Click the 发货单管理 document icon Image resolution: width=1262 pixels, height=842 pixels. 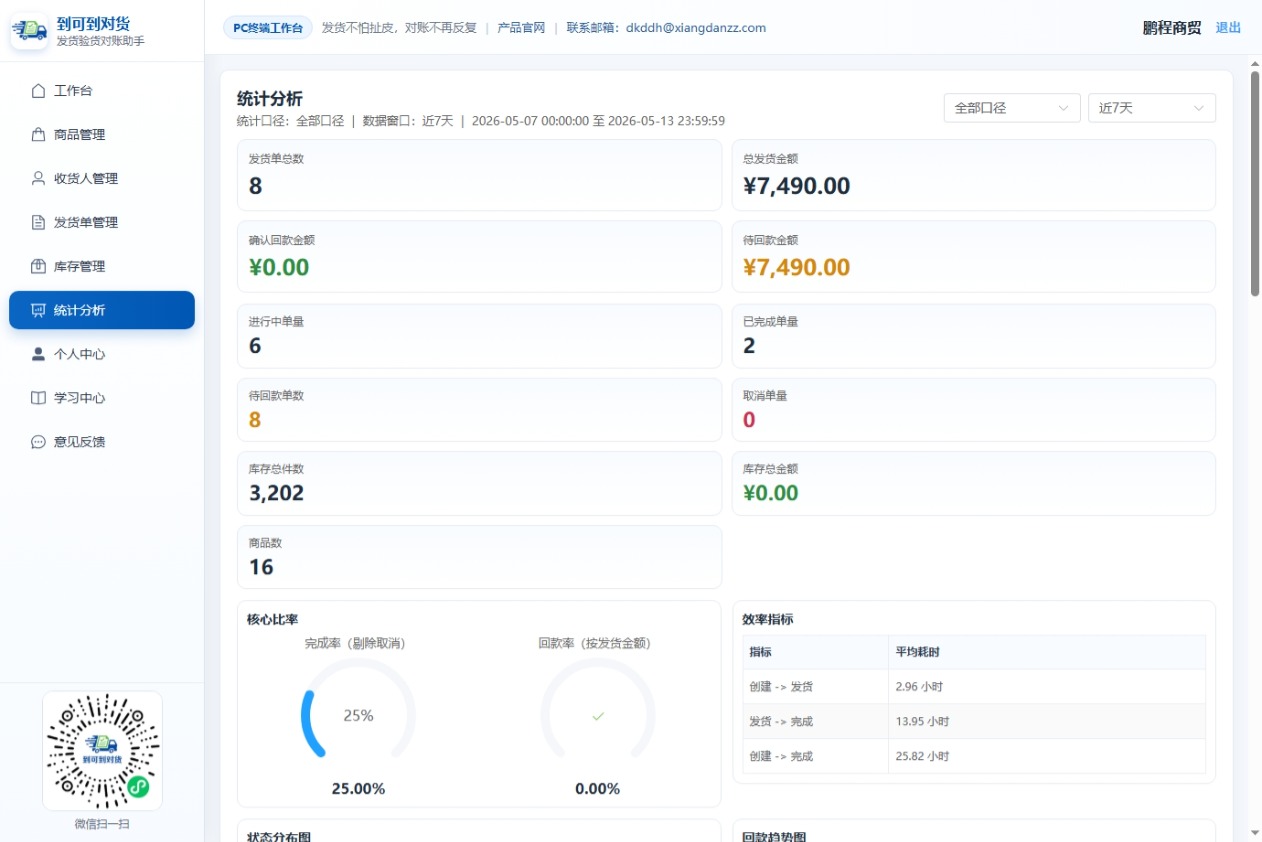(38, 223)
